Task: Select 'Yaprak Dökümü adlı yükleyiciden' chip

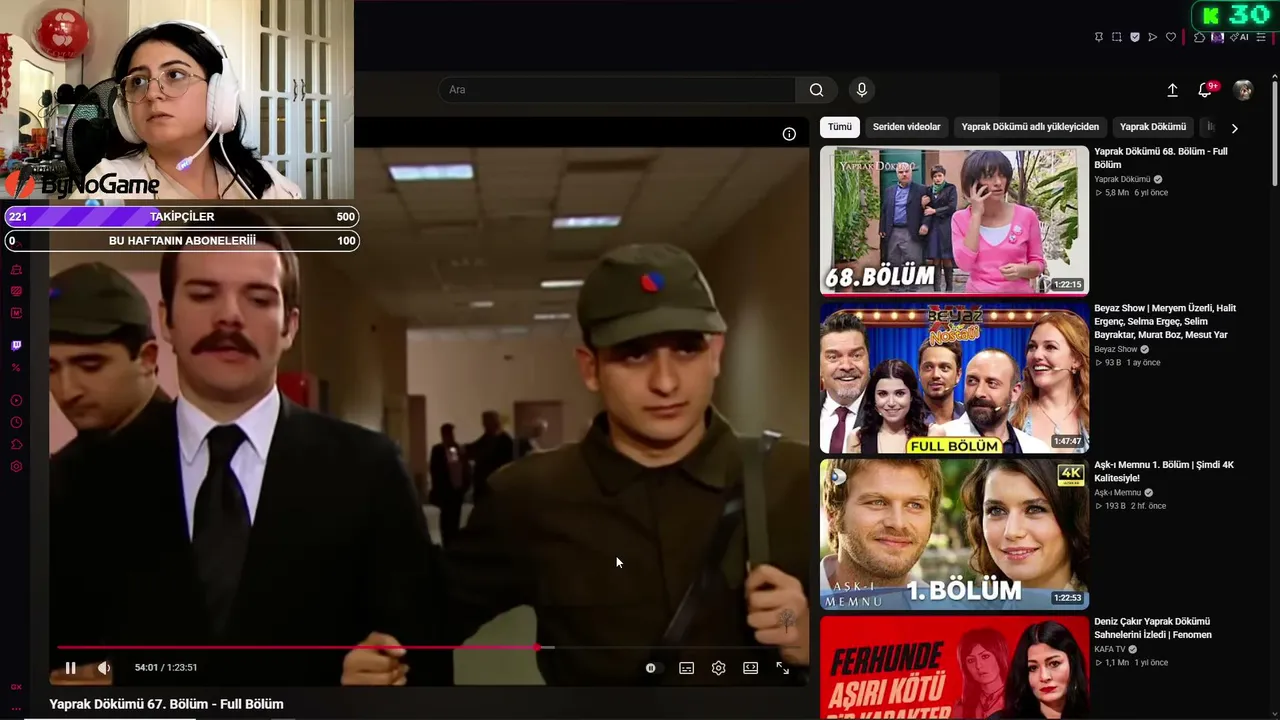Action: (1030, 127)
